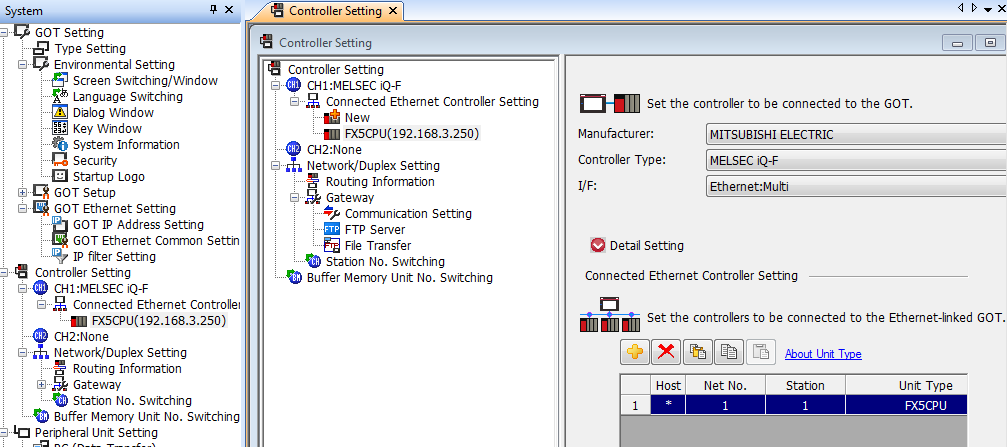This screenshot has width=1007, height=447.
Task: Click the New controller icon in dialog tree
Action: 332,118
